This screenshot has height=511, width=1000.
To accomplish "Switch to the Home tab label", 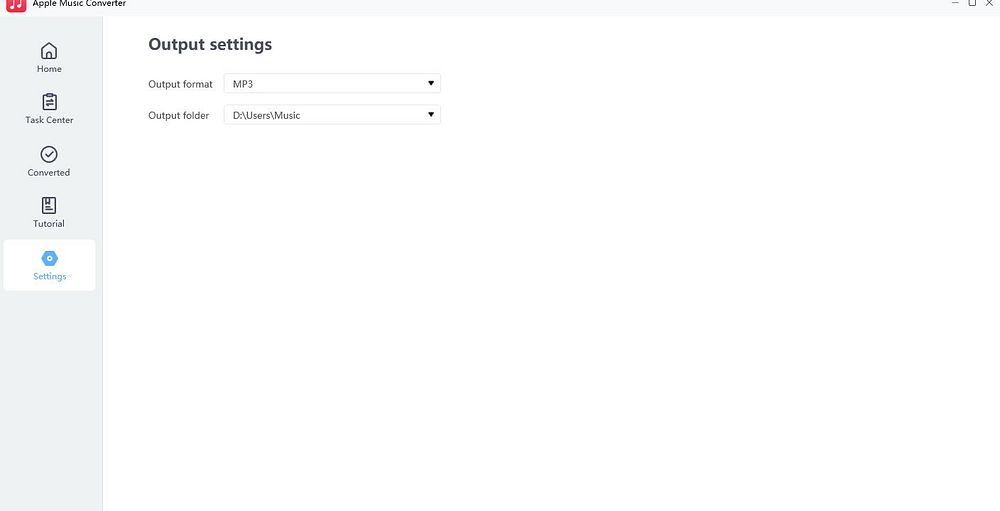I will pyautogui.click(x=49, y=69).
